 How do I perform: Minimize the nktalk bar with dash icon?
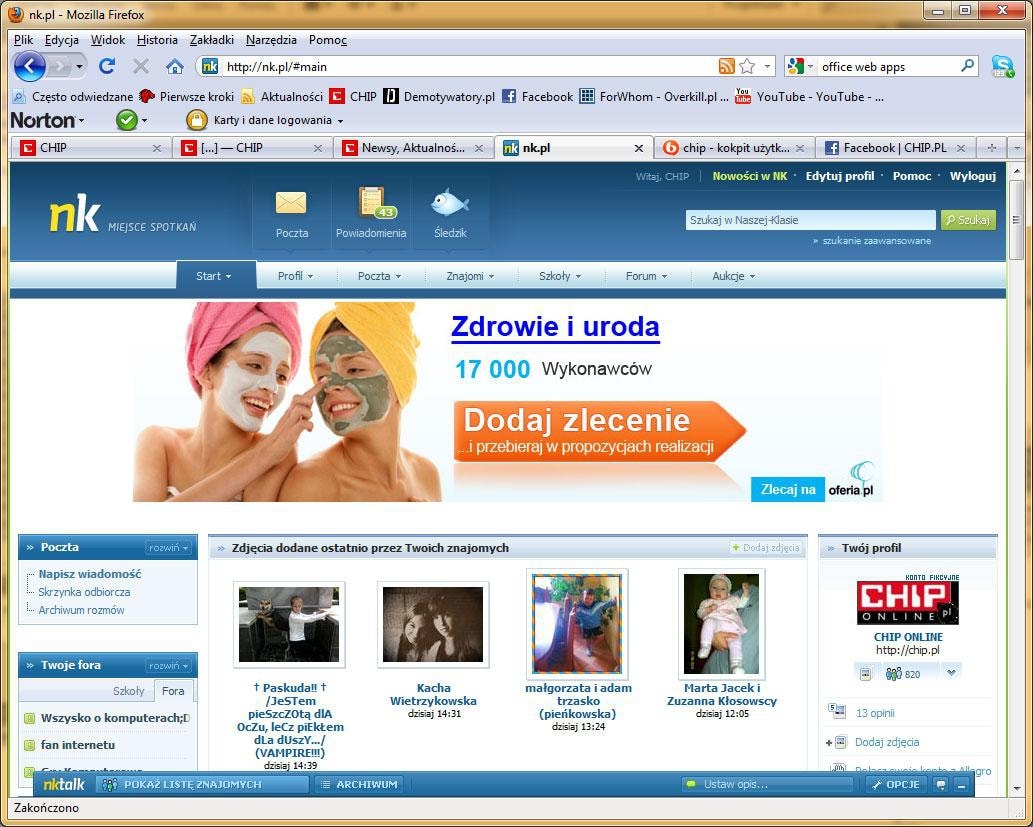[962, 785]
